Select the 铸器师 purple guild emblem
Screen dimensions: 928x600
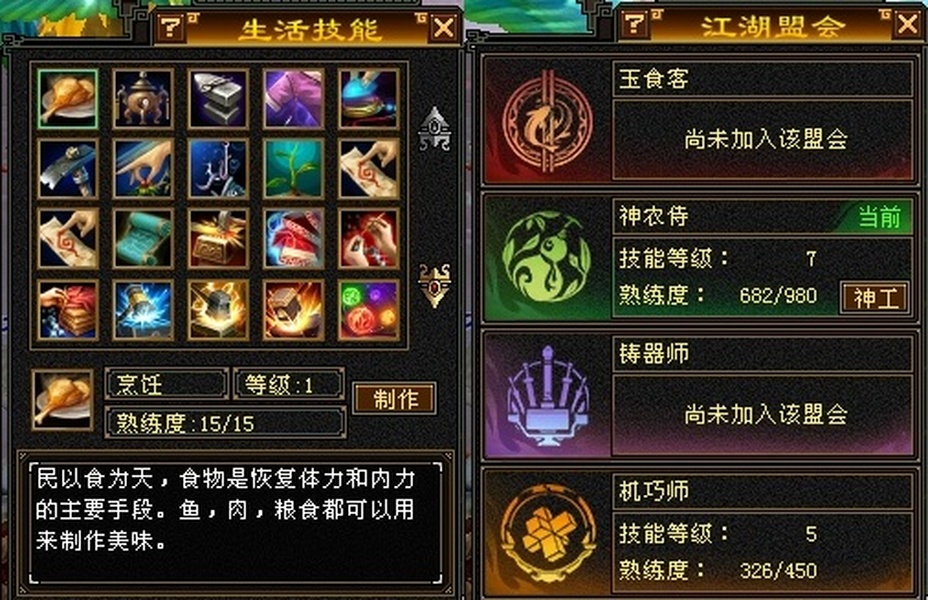[547, 395]
